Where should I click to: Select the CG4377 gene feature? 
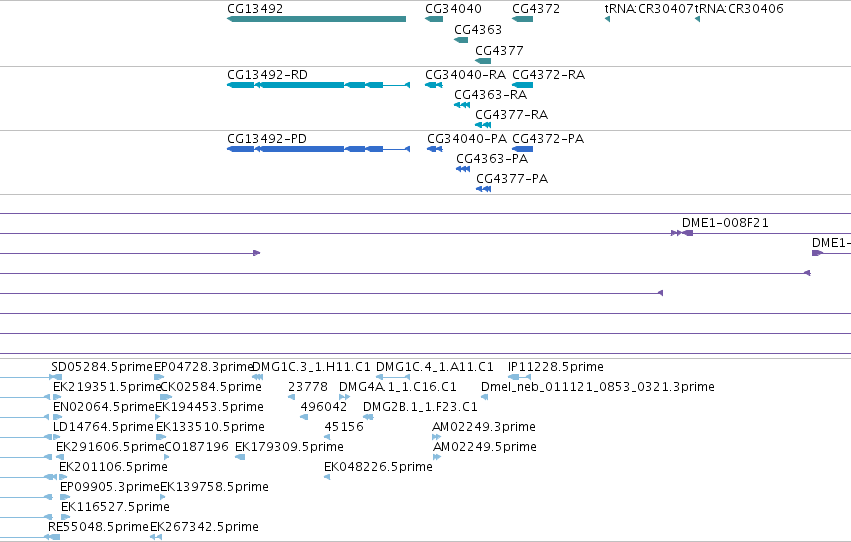pyautogui.click(x=483, y=61)
